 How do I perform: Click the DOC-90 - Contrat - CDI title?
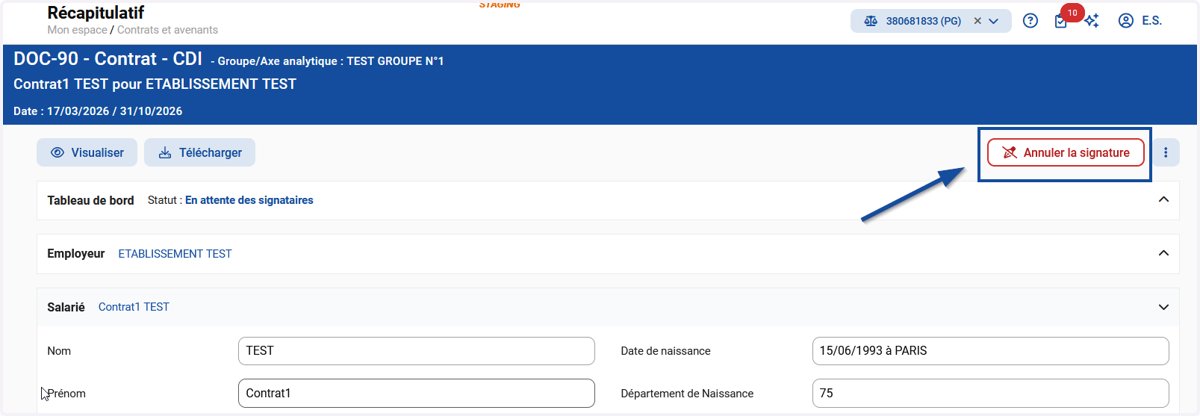[108, 60]
